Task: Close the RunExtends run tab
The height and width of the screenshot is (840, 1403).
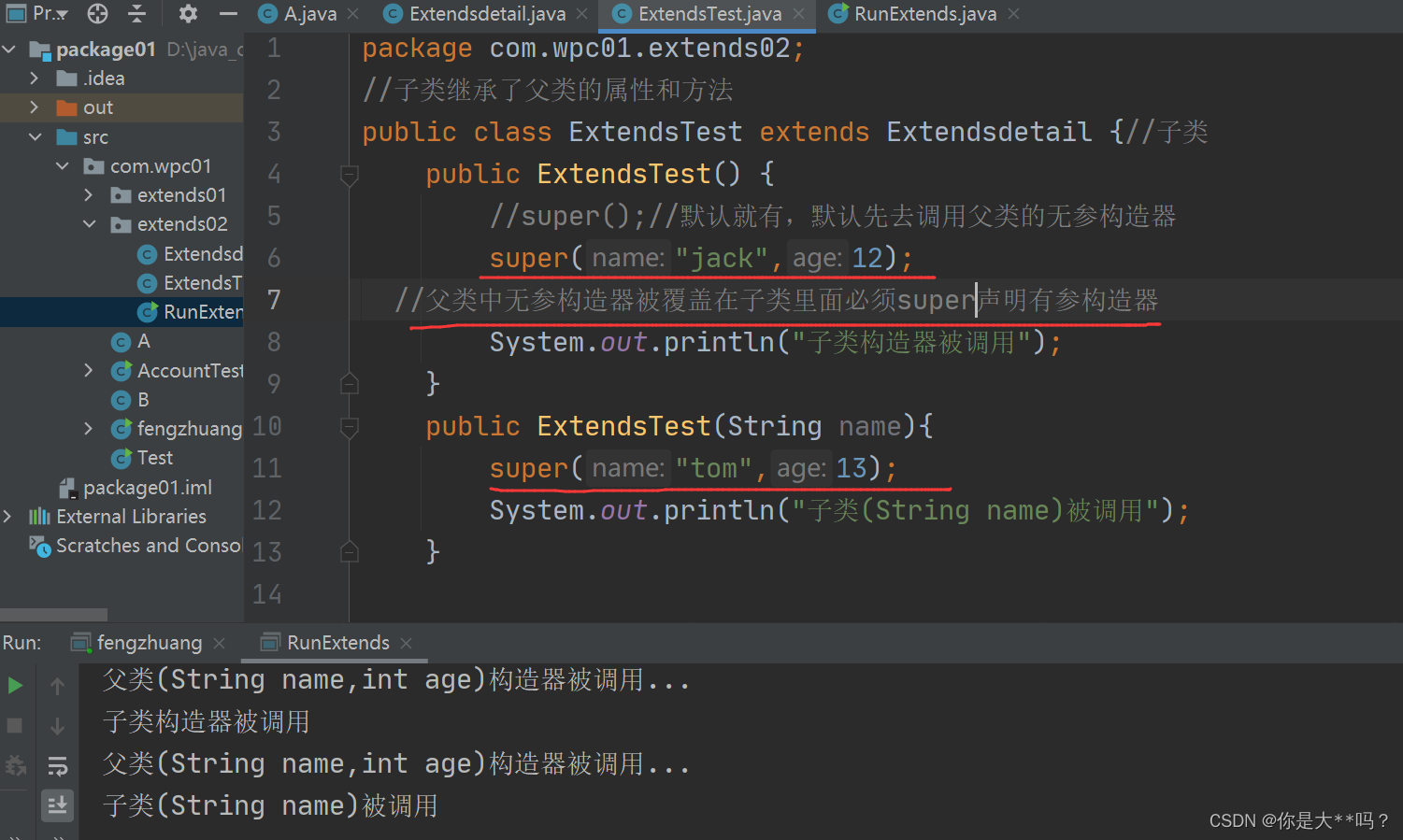Action: pos(406,643)
